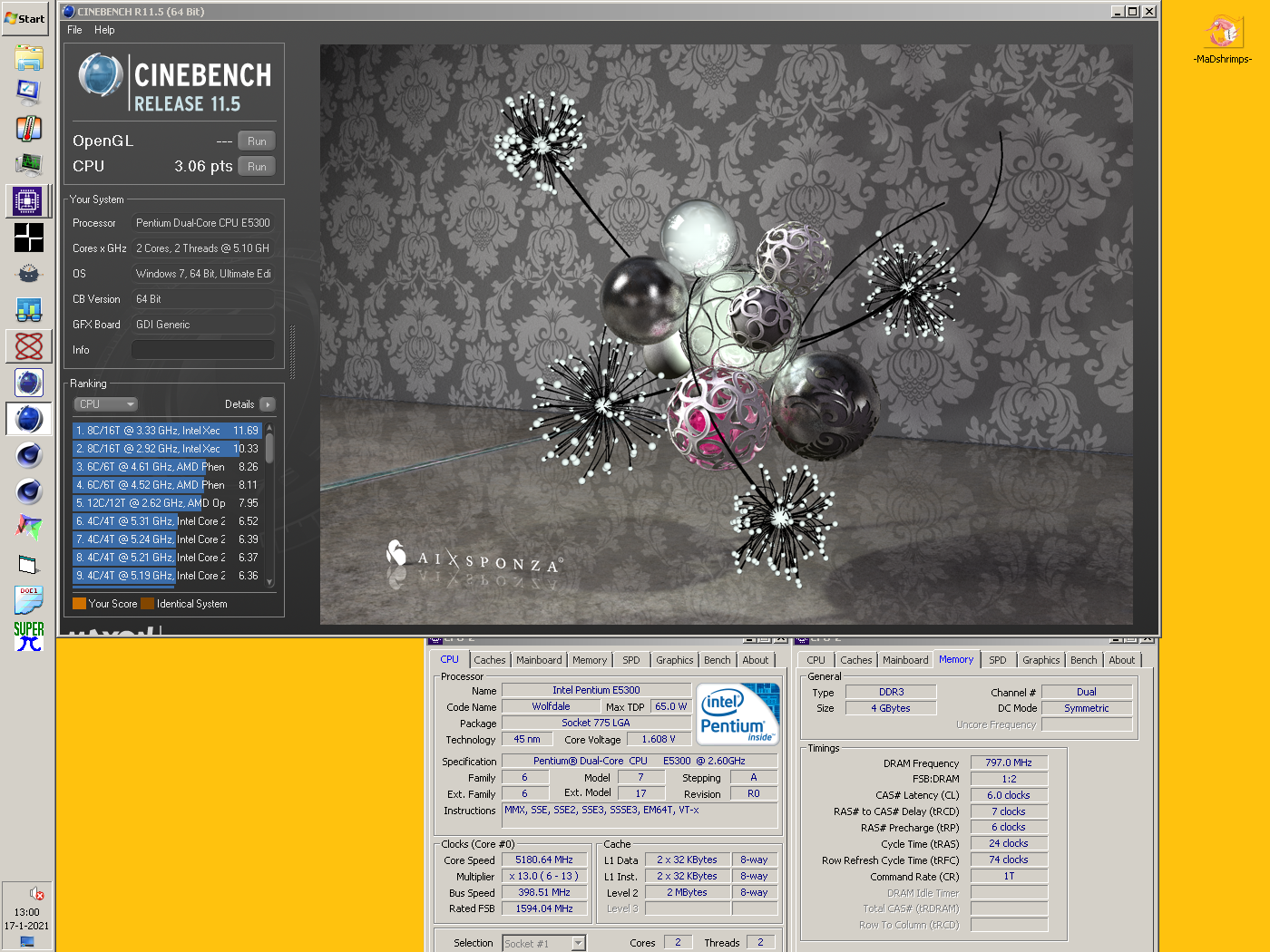
Task: Open the File menu in Cinebench
Action: (x=74, y=30)
